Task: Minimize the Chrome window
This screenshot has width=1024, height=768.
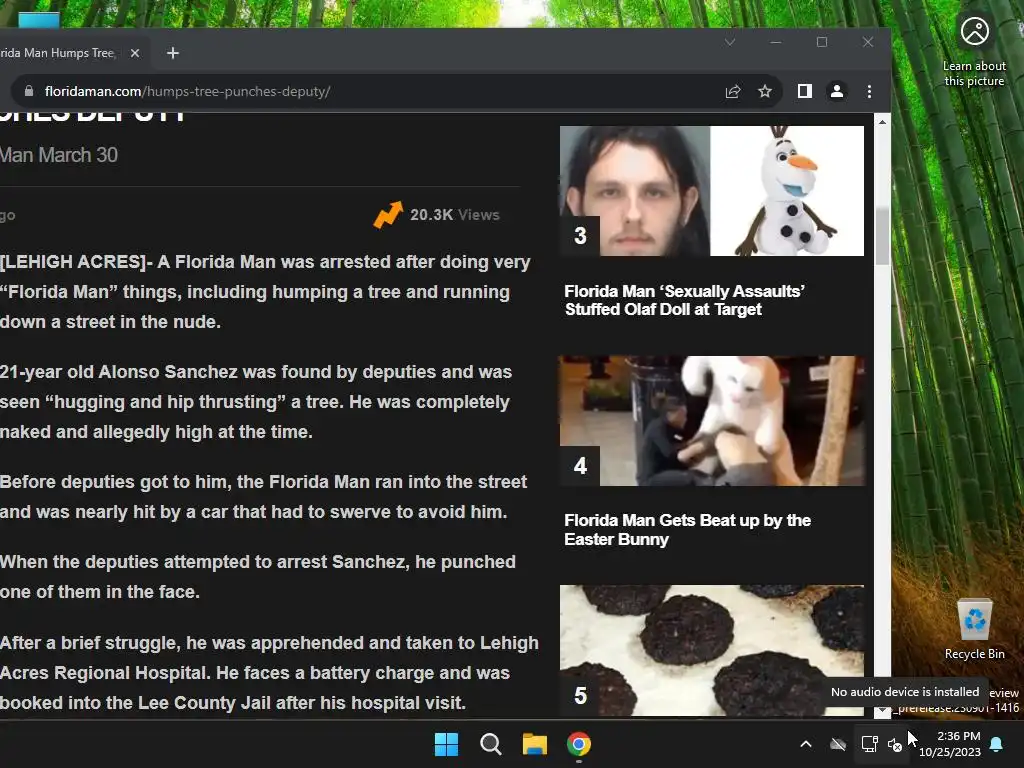Action: click(x=776, y=42)
